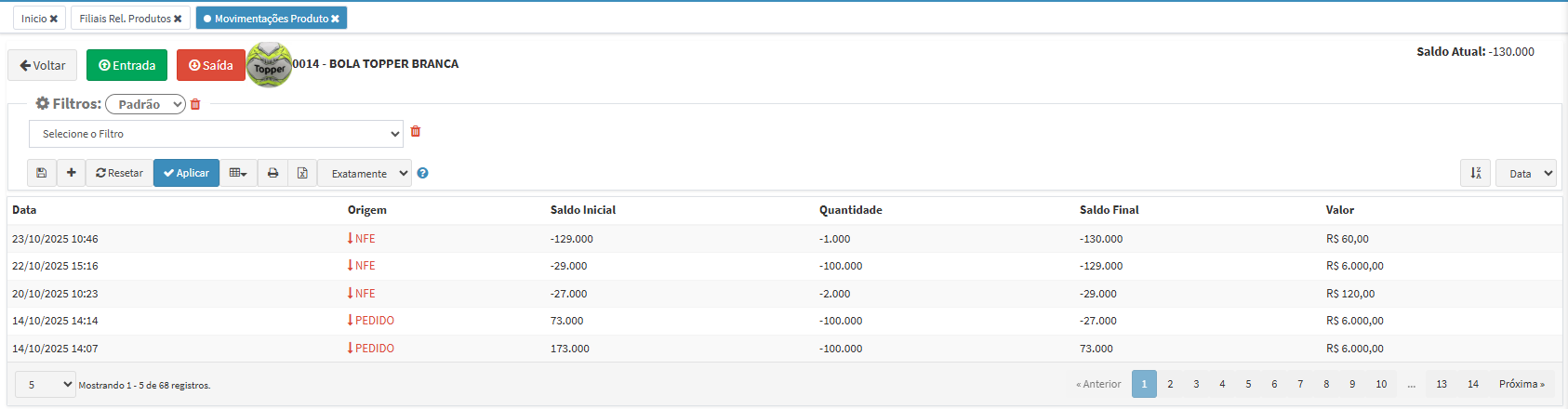Switch to Filiais Rel. Produtos tab
This screenshot has width=1568, height=409.
125,19
